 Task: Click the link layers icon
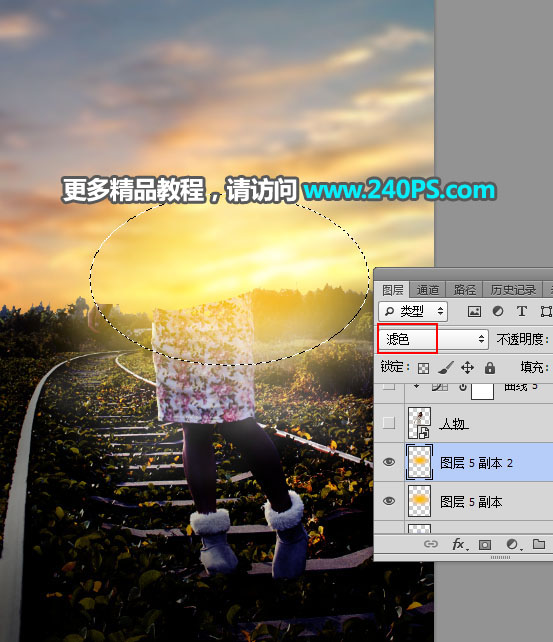431,544
